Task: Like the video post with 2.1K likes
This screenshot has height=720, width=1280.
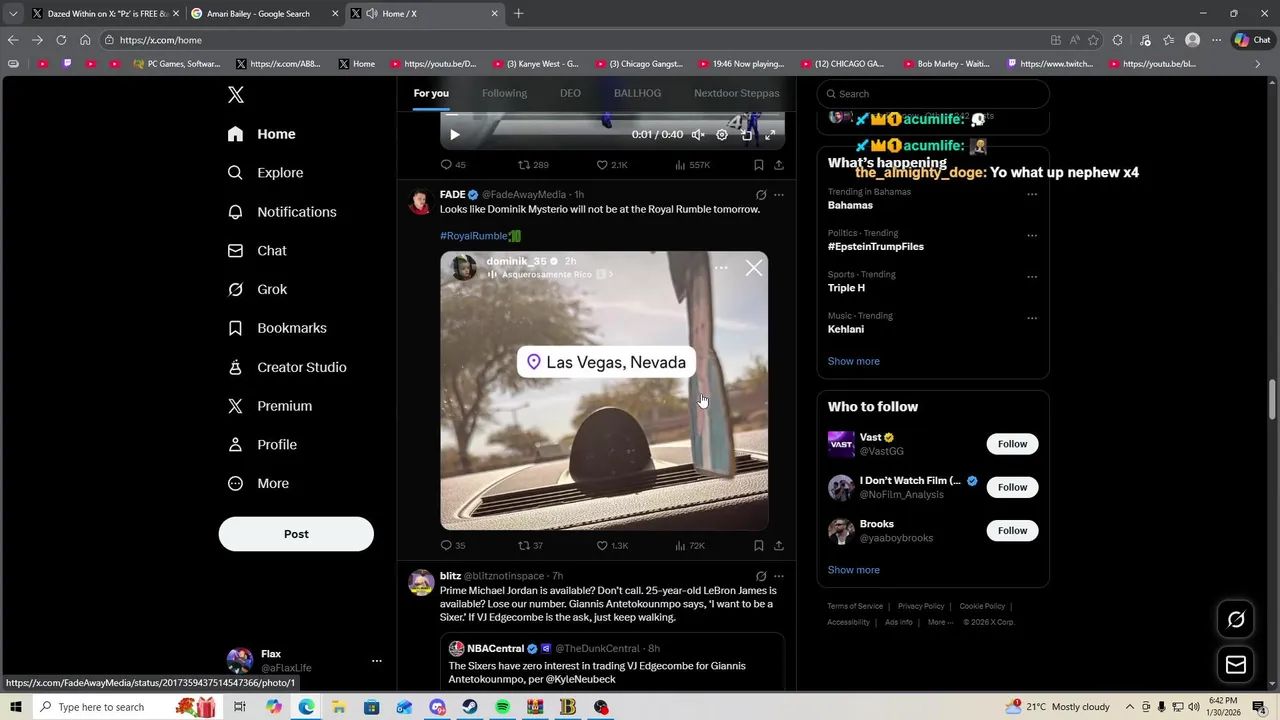Action: 612,165
